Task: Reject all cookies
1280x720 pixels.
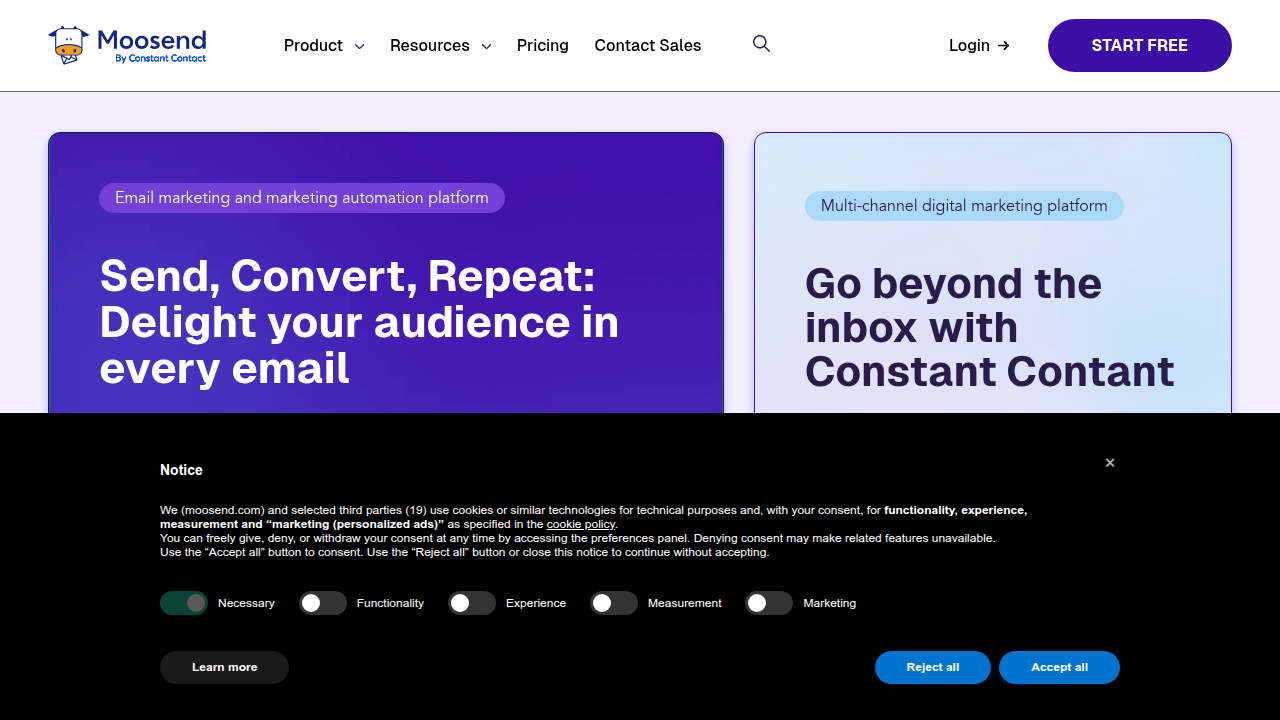Action: coord(933,667)
